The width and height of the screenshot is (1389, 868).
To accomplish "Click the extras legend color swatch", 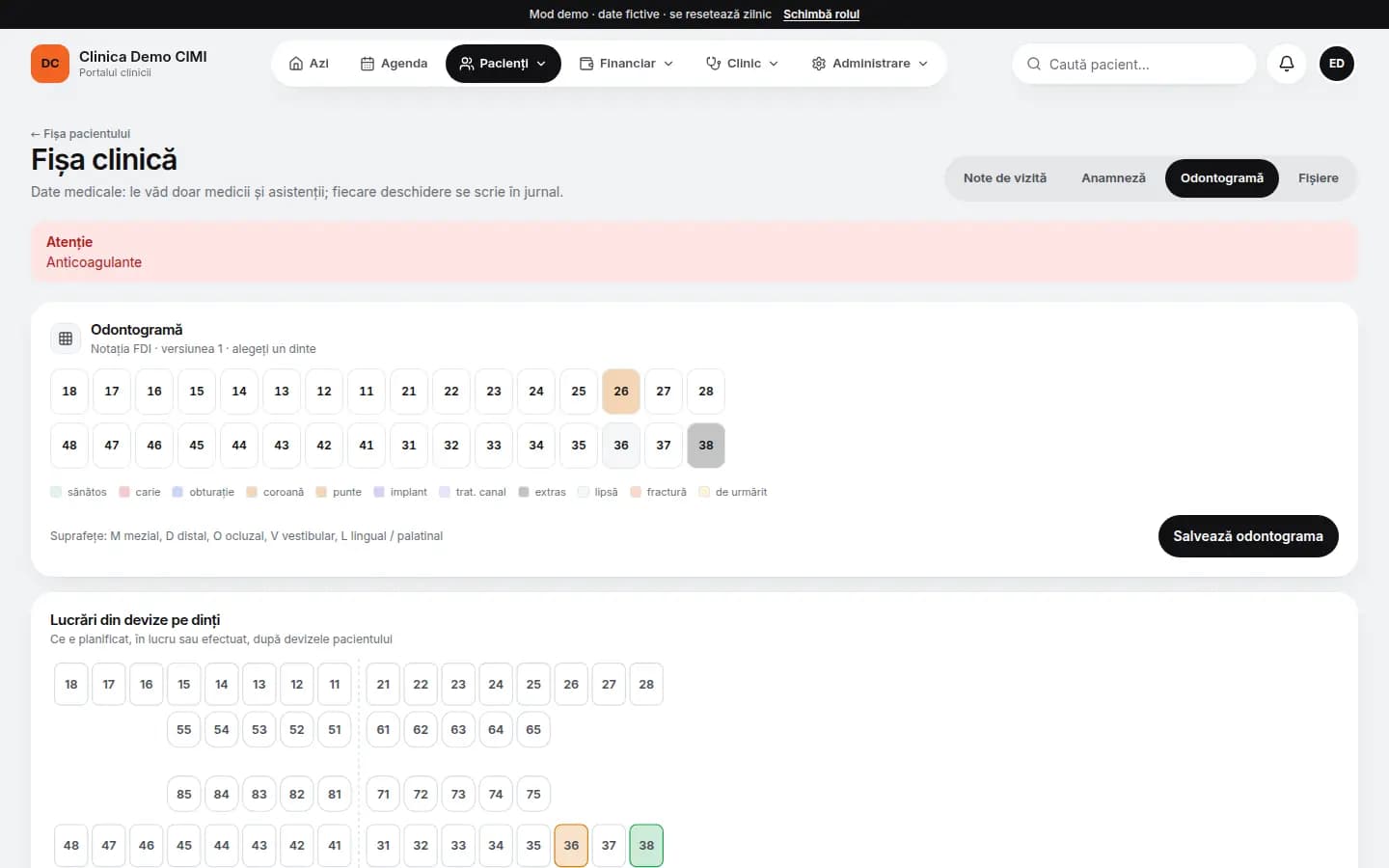I will pos(524,492).
